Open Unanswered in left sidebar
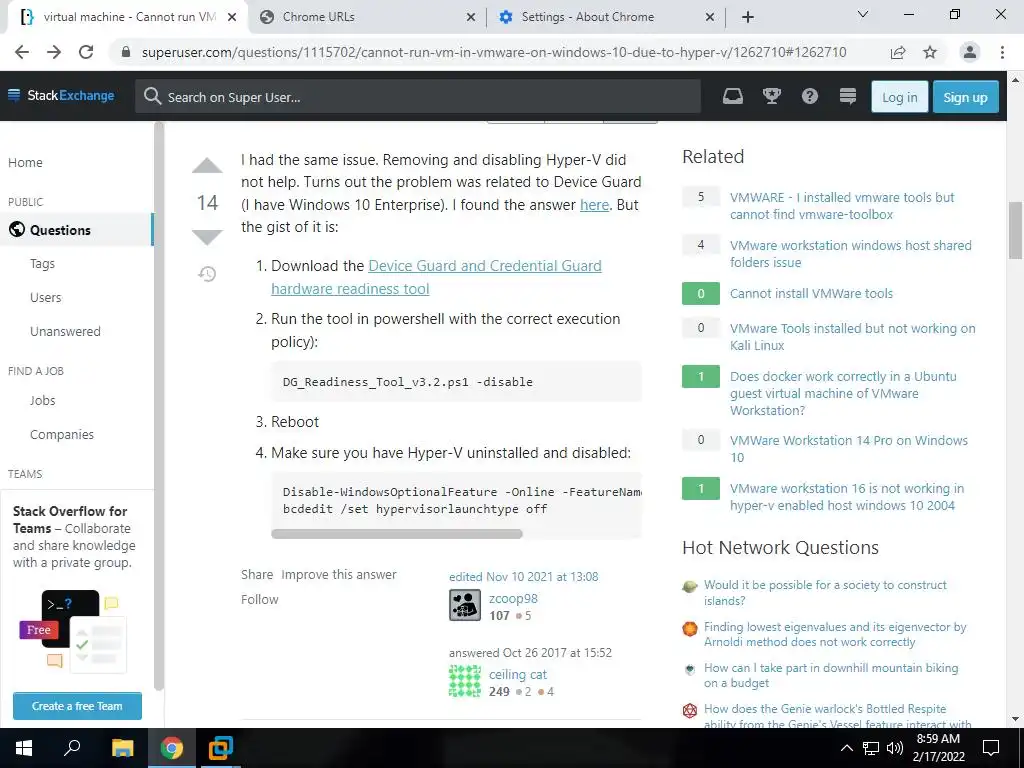This screenshot has height=768, width=1024. click(65, 332)
